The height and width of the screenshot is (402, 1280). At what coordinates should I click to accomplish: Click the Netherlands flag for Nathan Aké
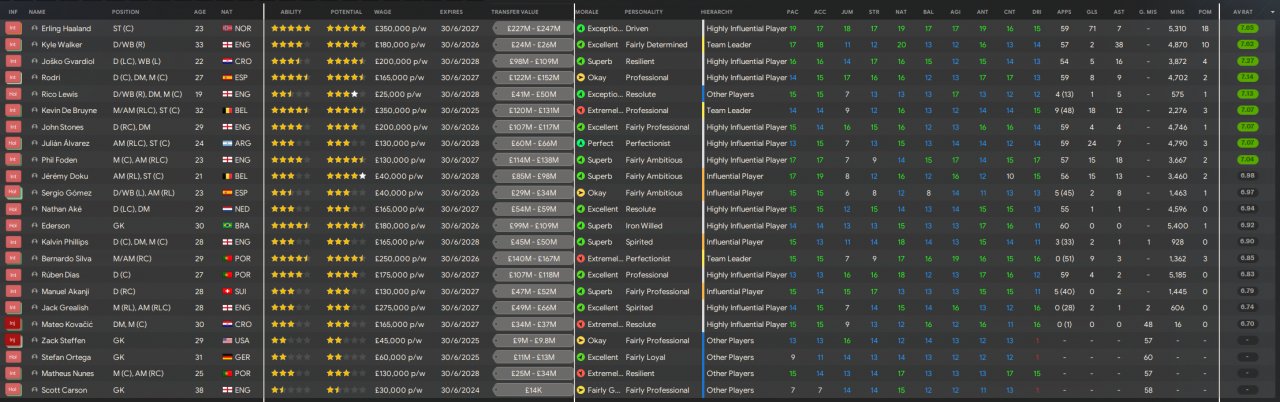[x=225, y=209]
